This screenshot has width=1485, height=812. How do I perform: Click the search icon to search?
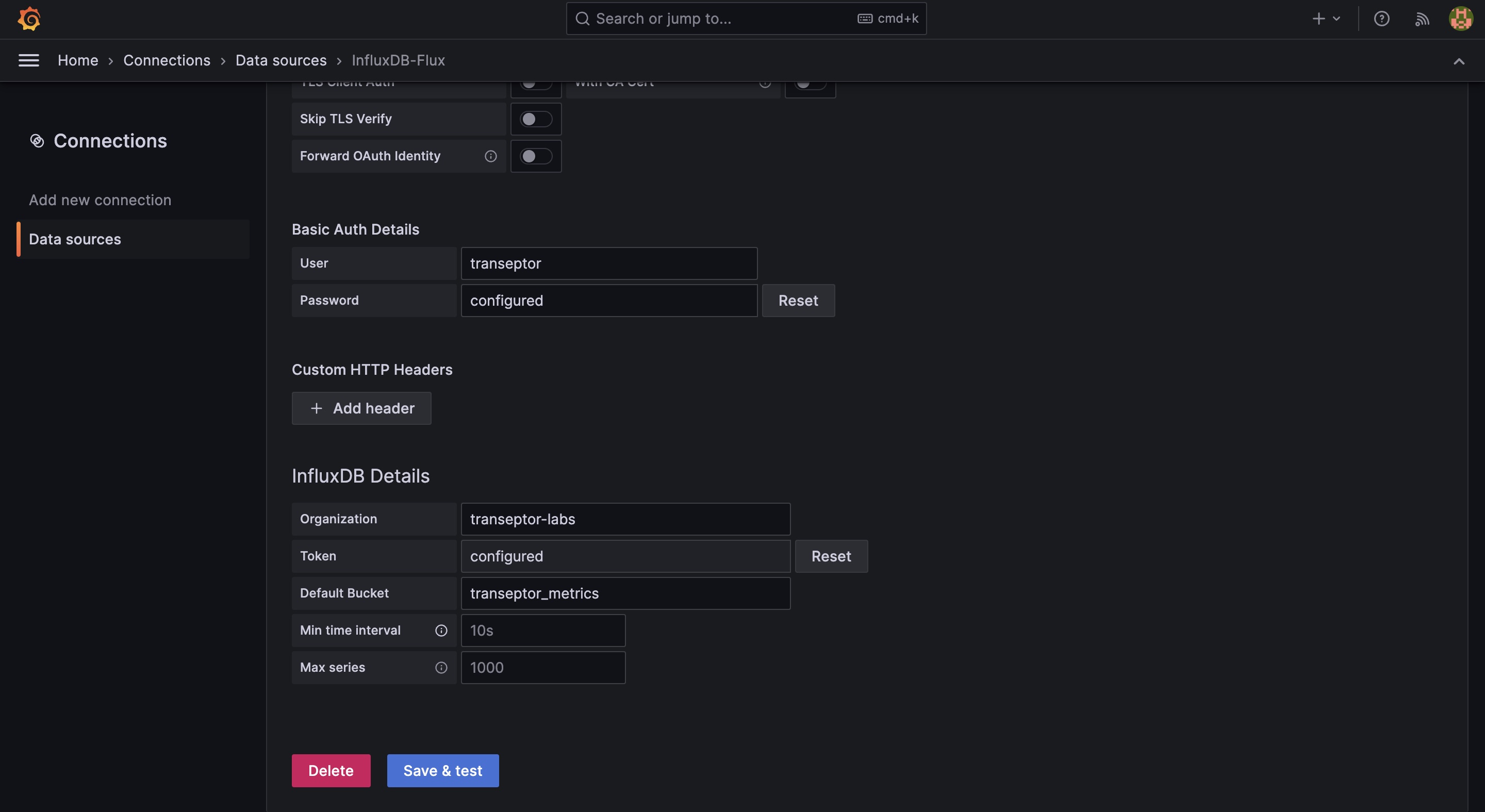point(581,18)
